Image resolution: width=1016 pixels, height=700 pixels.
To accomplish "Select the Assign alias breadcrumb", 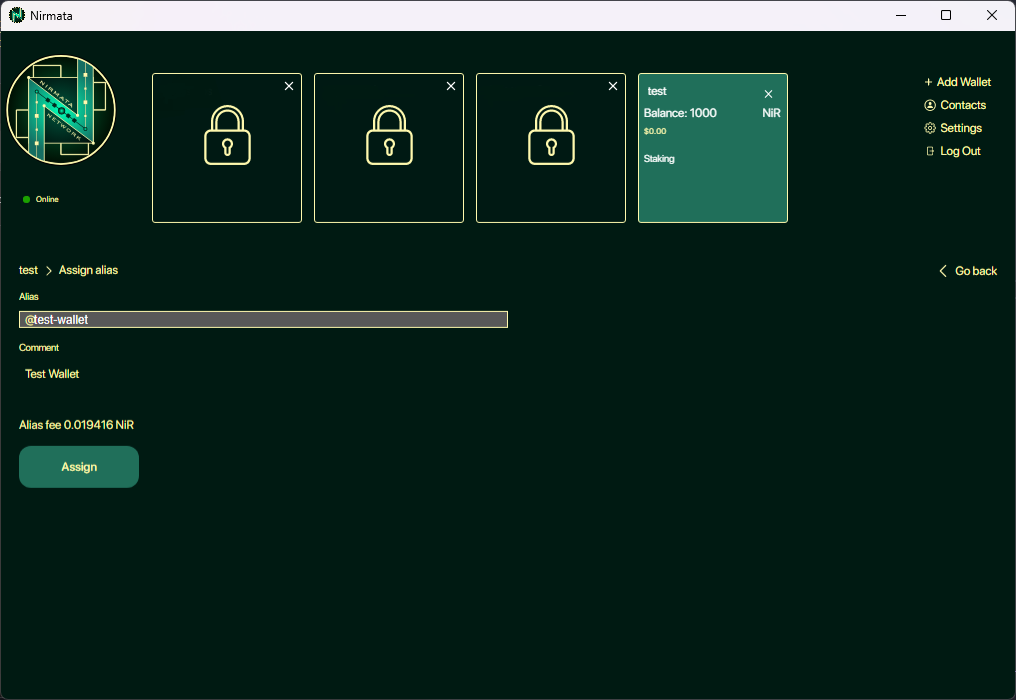I will click(x=88, y=270).
